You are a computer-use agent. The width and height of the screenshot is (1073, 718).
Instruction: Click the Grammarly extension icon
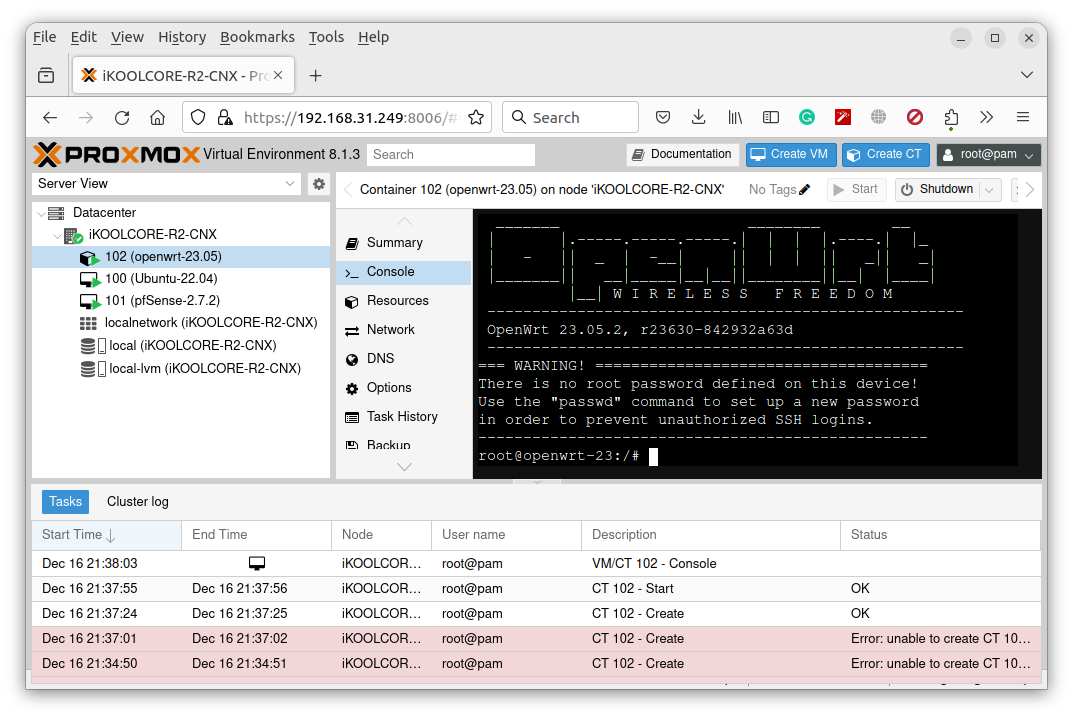click(807, 118)
